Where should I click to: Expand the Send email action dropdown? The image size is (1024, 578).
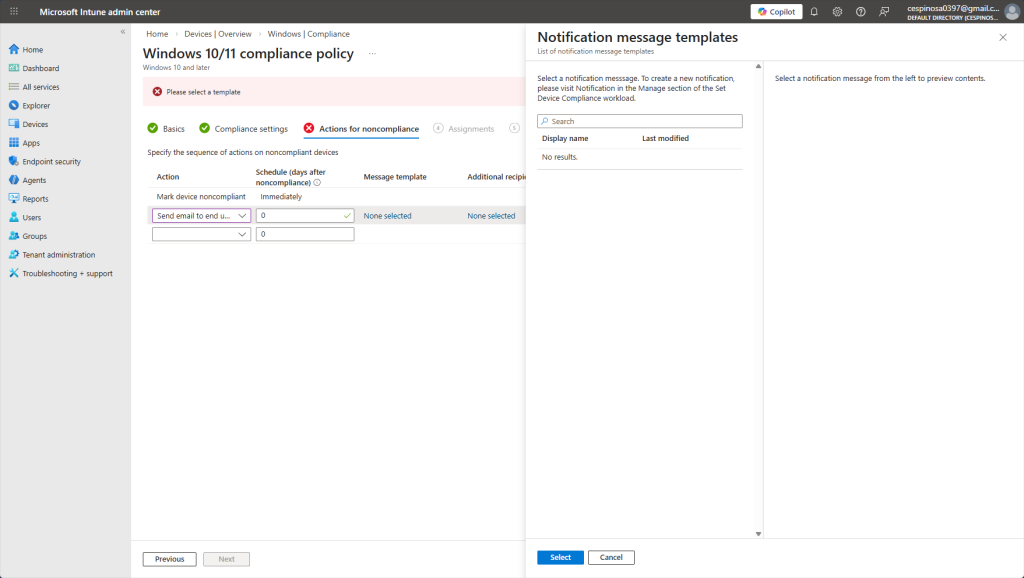click(201, 215)
